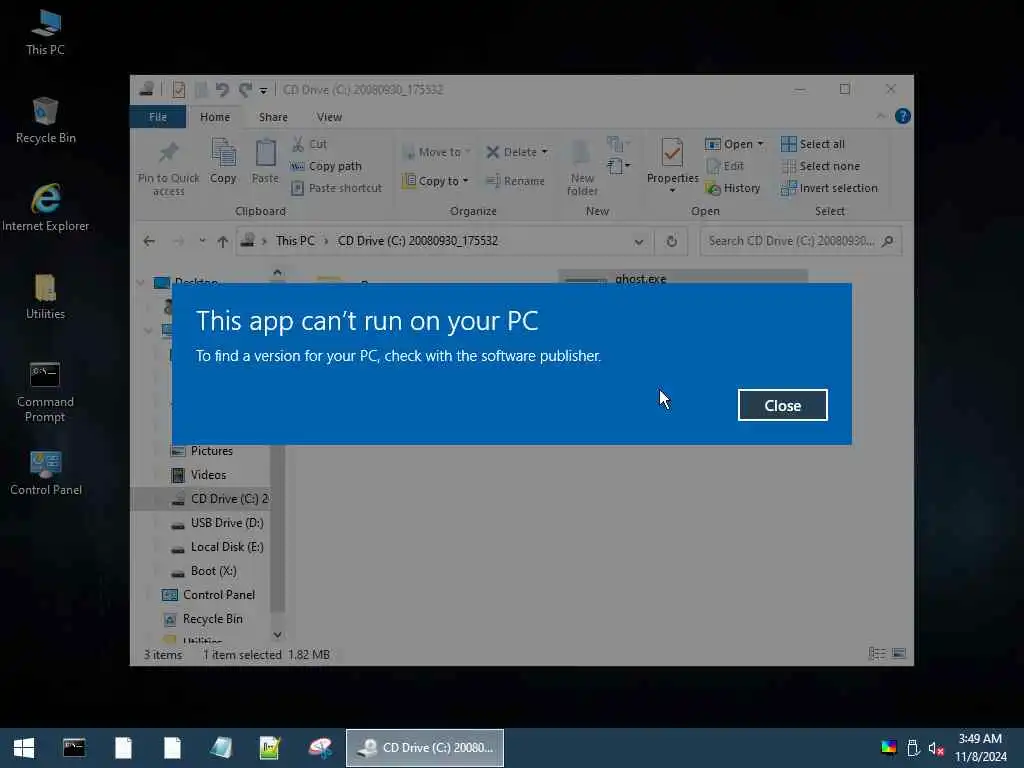Switch to details view in status bar
Image resolution: width=1024 pixels, height=768 pixels.
tap(877, 654)
